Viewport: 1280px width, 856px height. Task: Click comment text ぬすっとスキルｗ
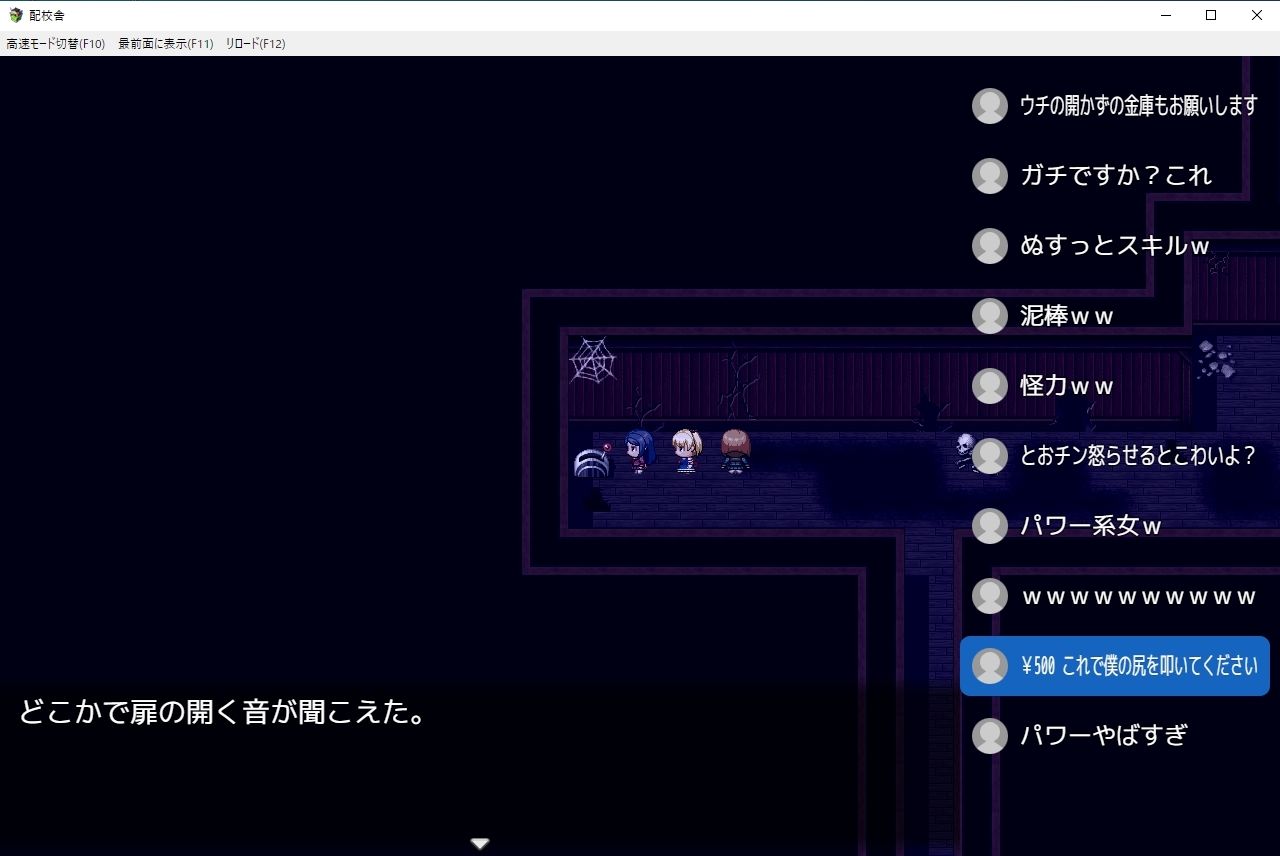tap(1115, 246)
